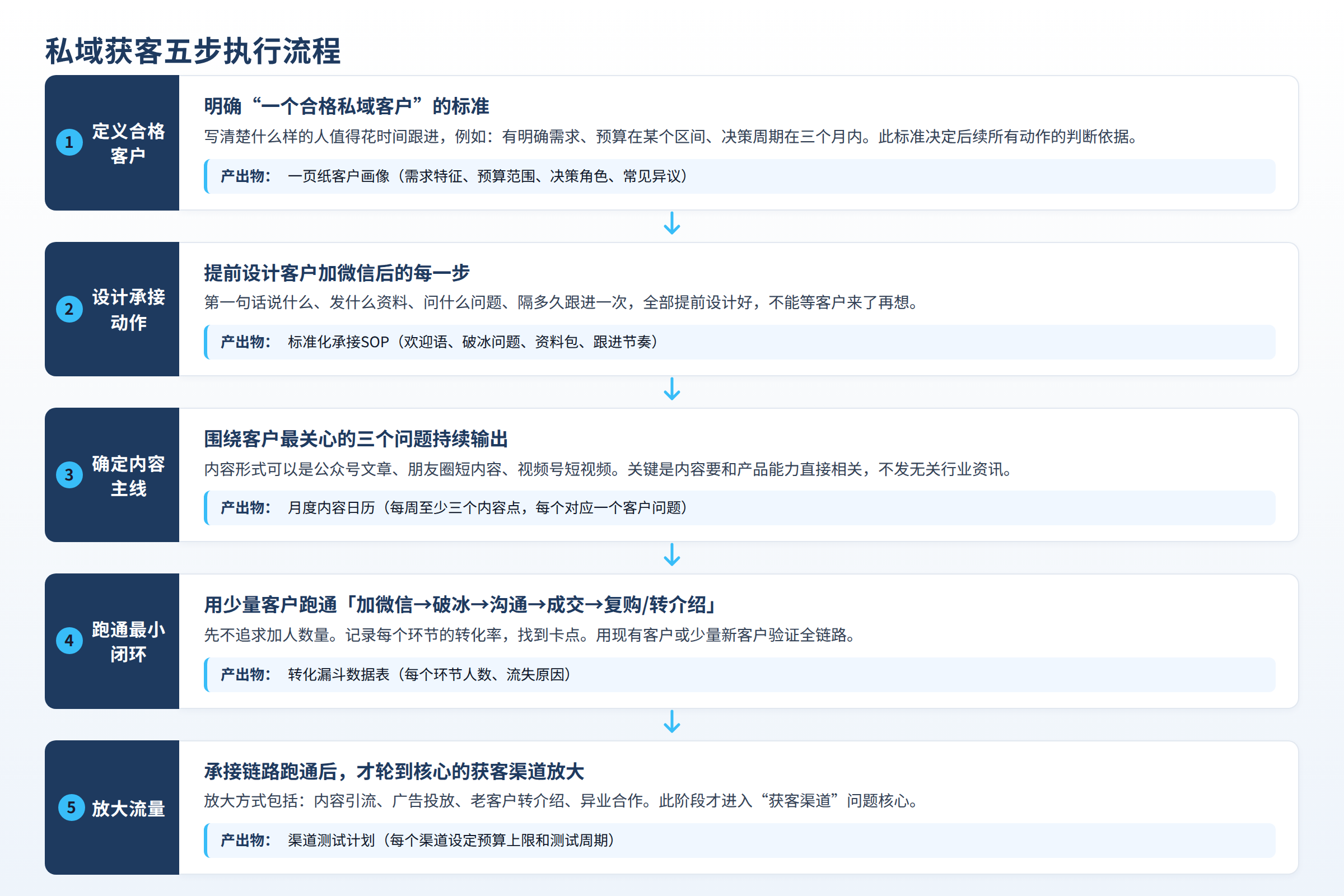Click heading 明确“一个合格私域客户”的标准
Image resolution: width=1344 pixels, height=896 pixels.
pos(346,106)
